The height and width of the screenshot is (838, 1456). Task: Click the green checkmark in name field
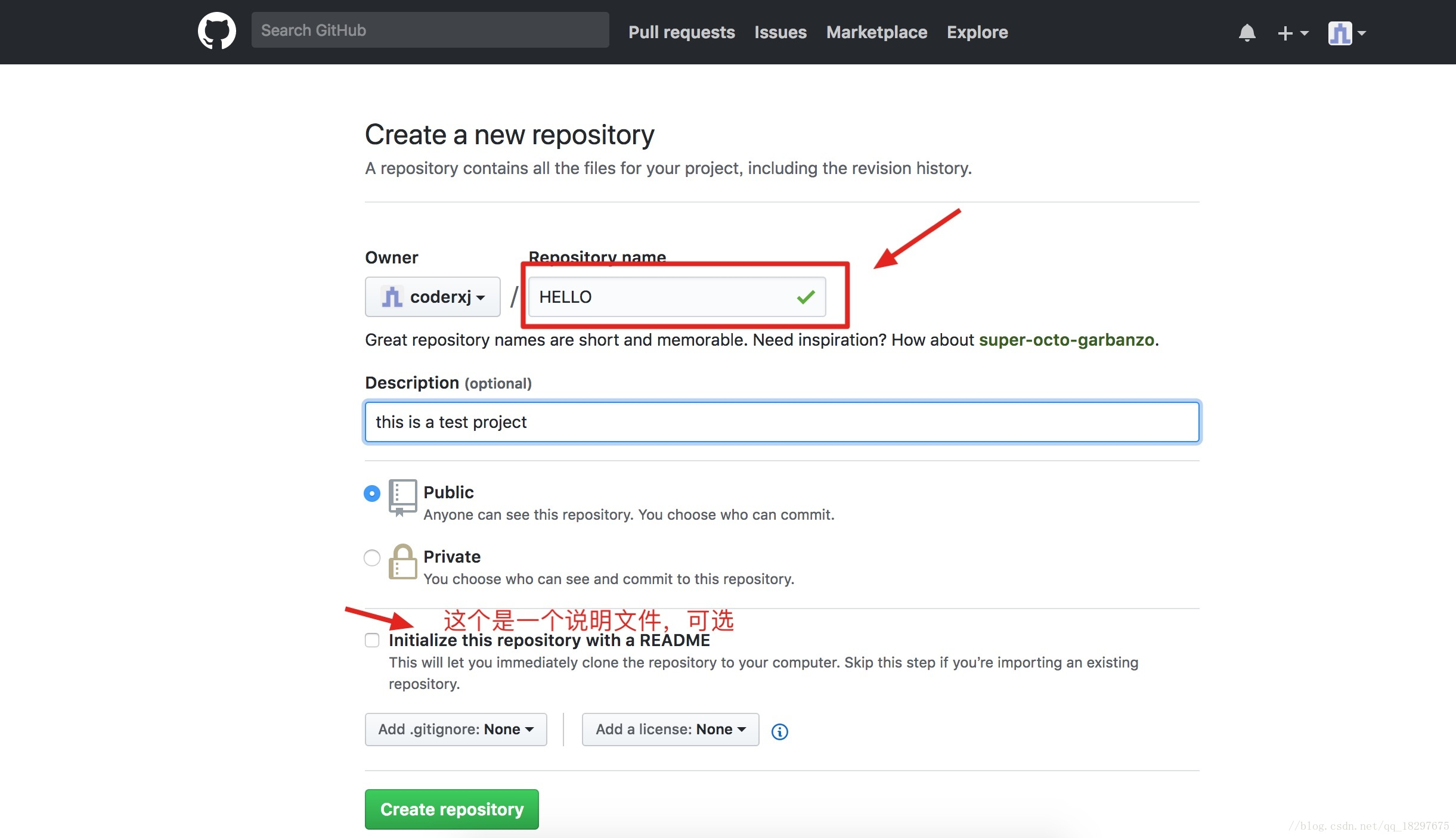tap(806, 297)
